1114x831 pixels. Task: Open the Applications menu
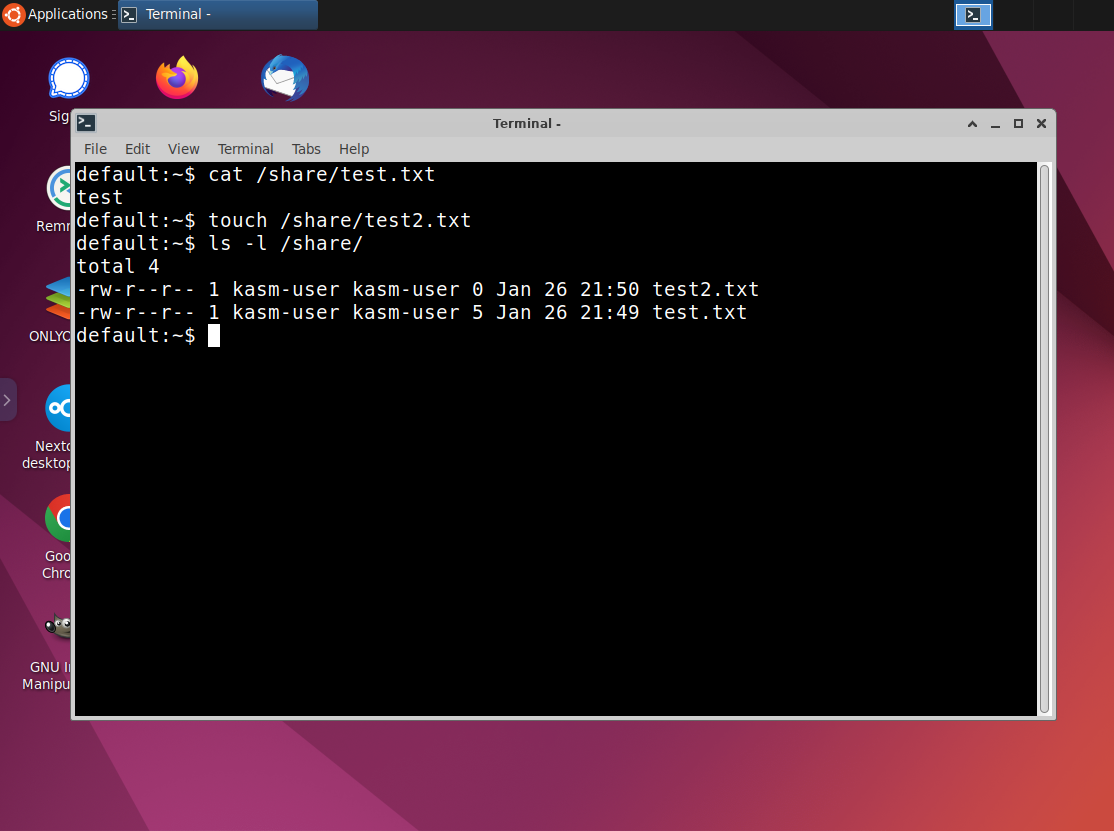pos(56,14)
